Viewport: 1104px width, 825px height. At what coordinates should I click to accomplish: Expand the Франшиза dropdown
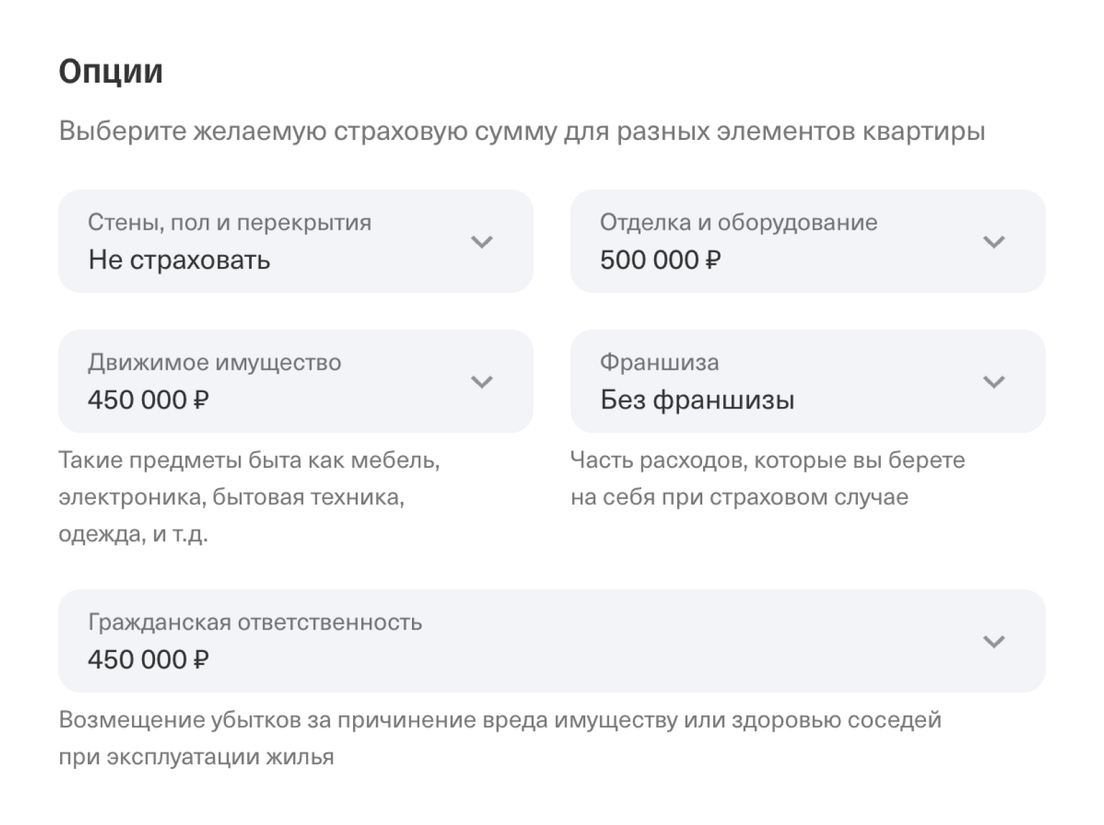(807, 382)
